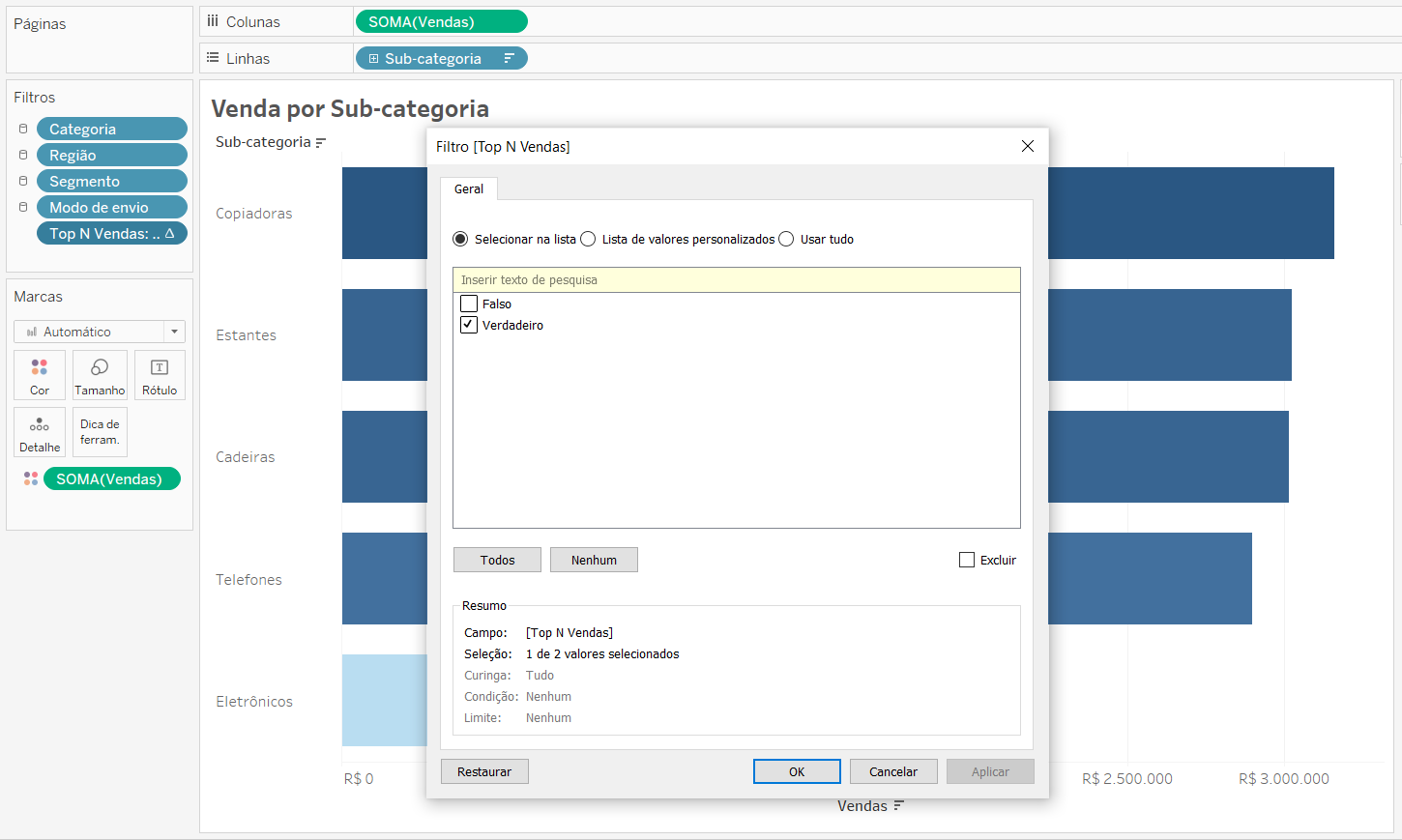1402x840 pixels.
Task: Select SOMA(Vendas) pill on Marcas card
Action: 112,478
